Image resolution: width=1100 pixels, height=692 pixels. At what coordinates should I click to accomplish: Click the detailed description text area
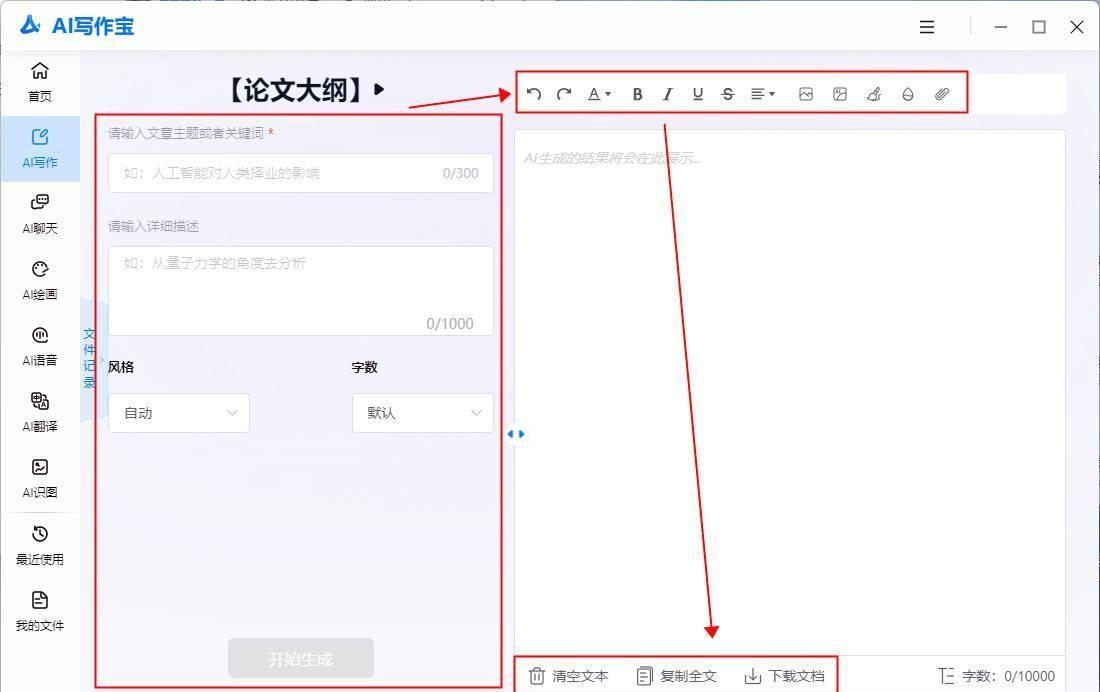(x=301, y=291)
